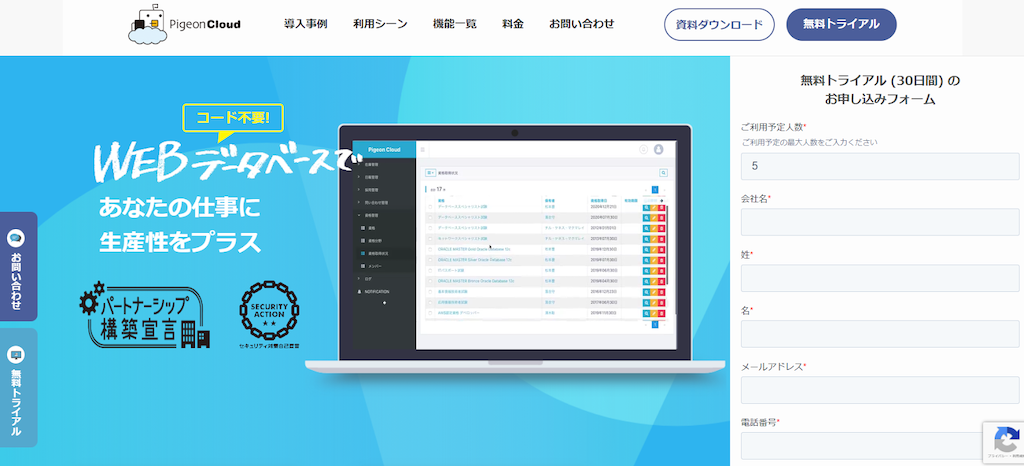Focus the ご利用予定人数 number field
The height and width of the screenshot is (466, 1024).
coord(880,166)
